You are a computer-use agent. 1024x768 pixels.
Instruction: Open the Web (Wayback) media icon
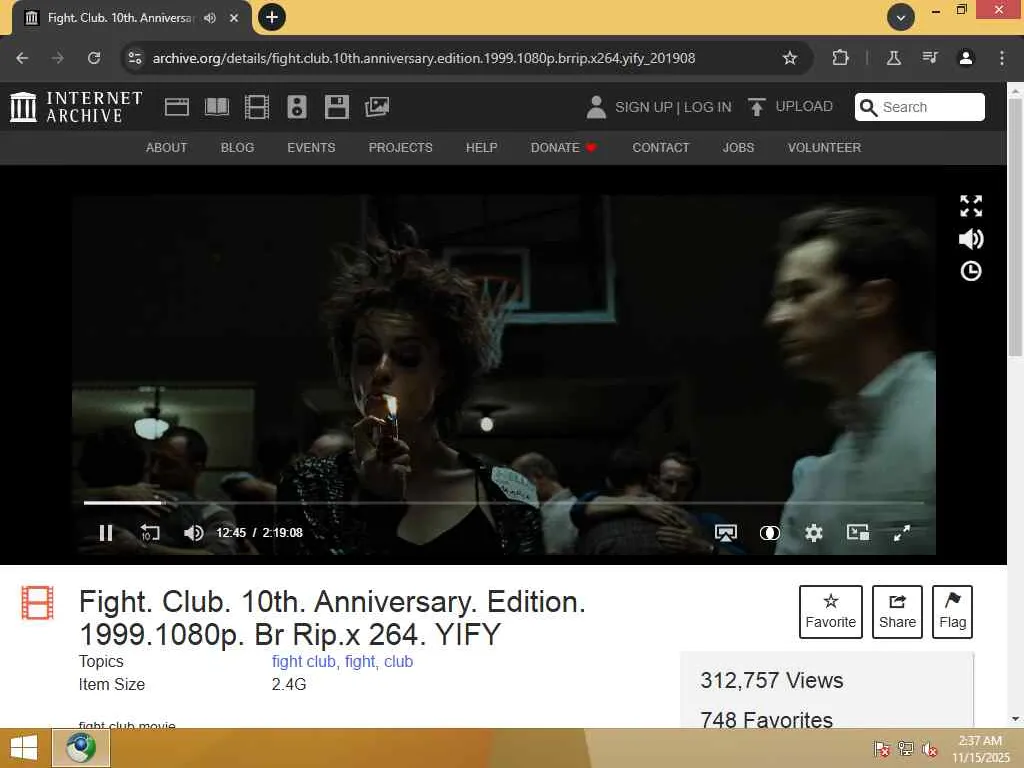point(177,107)
